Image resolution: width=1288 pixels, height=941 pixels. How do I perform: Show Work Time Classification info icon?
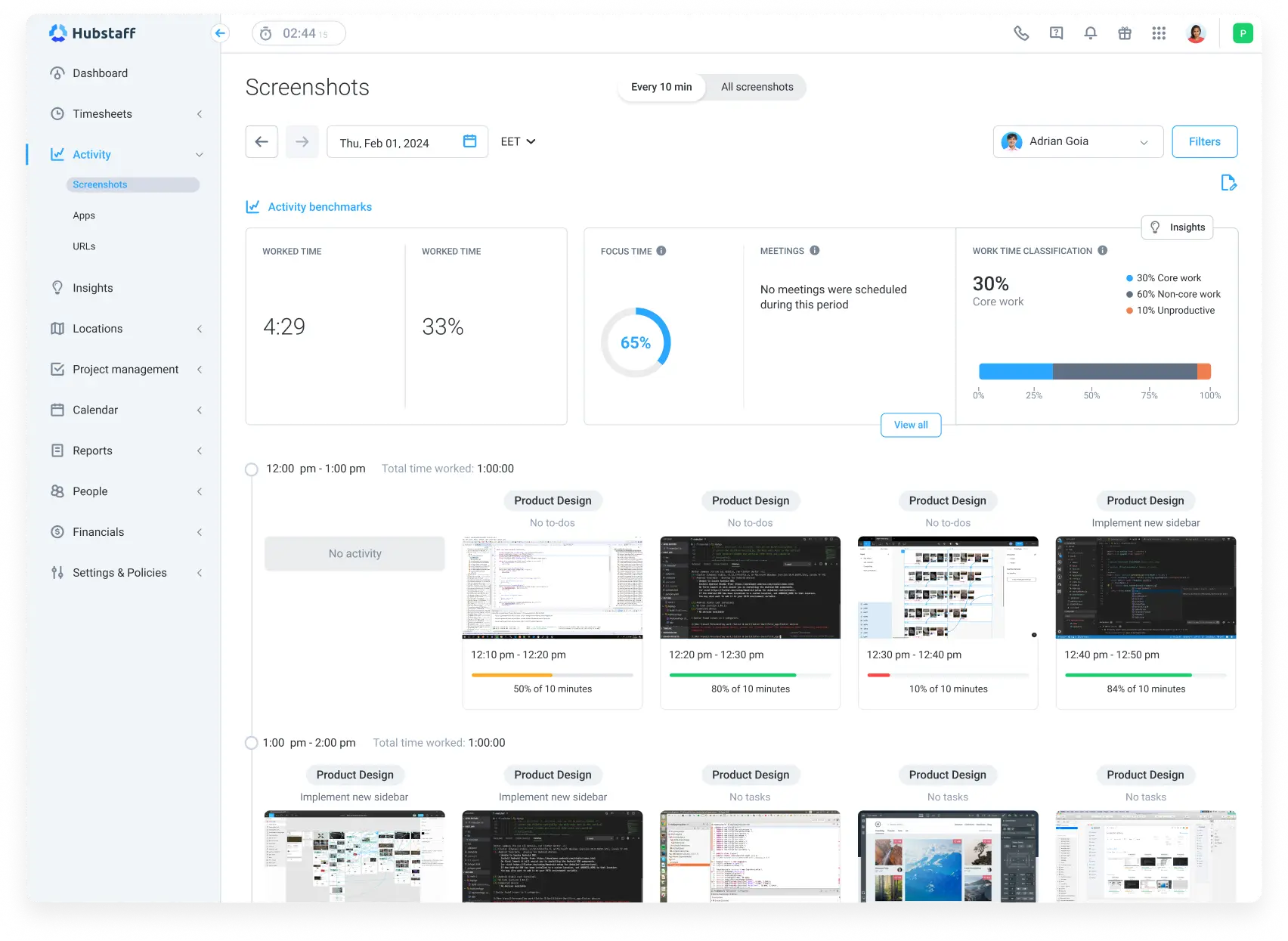1103,250
